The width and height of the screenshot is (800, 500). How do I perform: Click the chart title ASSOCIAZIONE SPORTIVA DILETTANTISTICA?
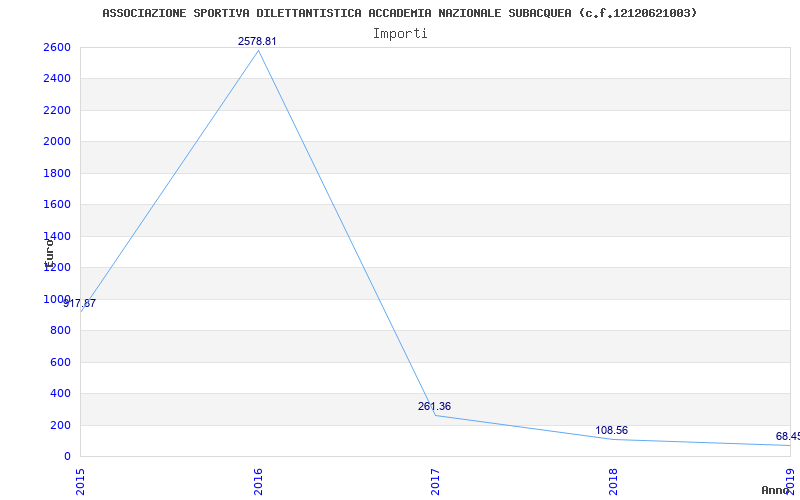coord(399,13)
